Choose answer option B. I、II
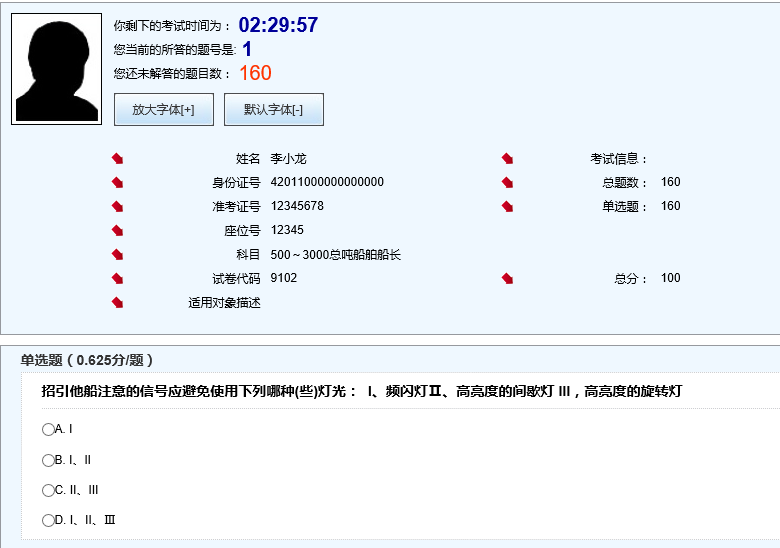The height and width of the screenshot is (548, 780). pos(48,460)
